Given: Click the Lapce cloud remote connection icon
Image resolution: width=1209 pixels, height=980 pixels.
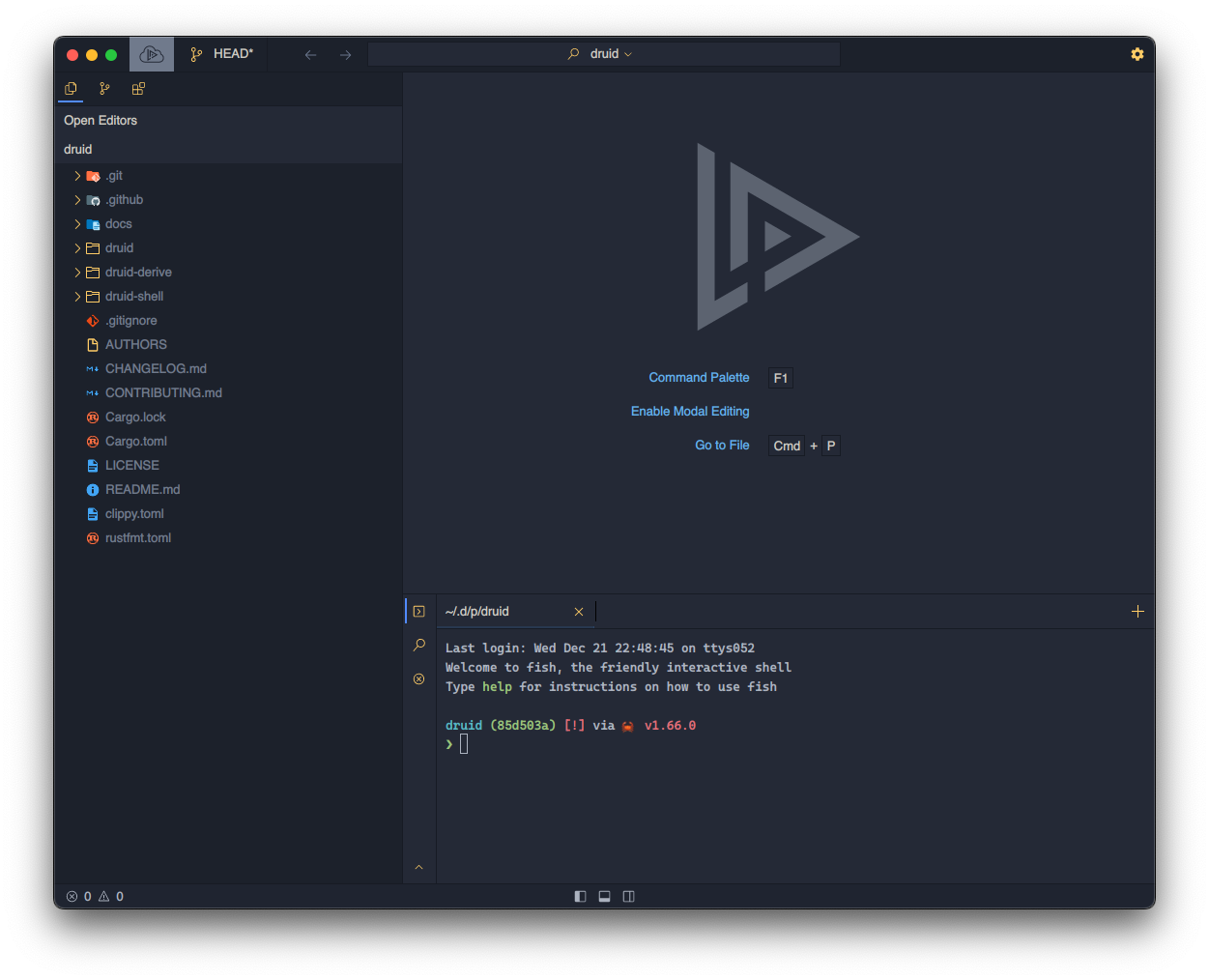Looking at the screenshot, I should (x=152, y=54).
